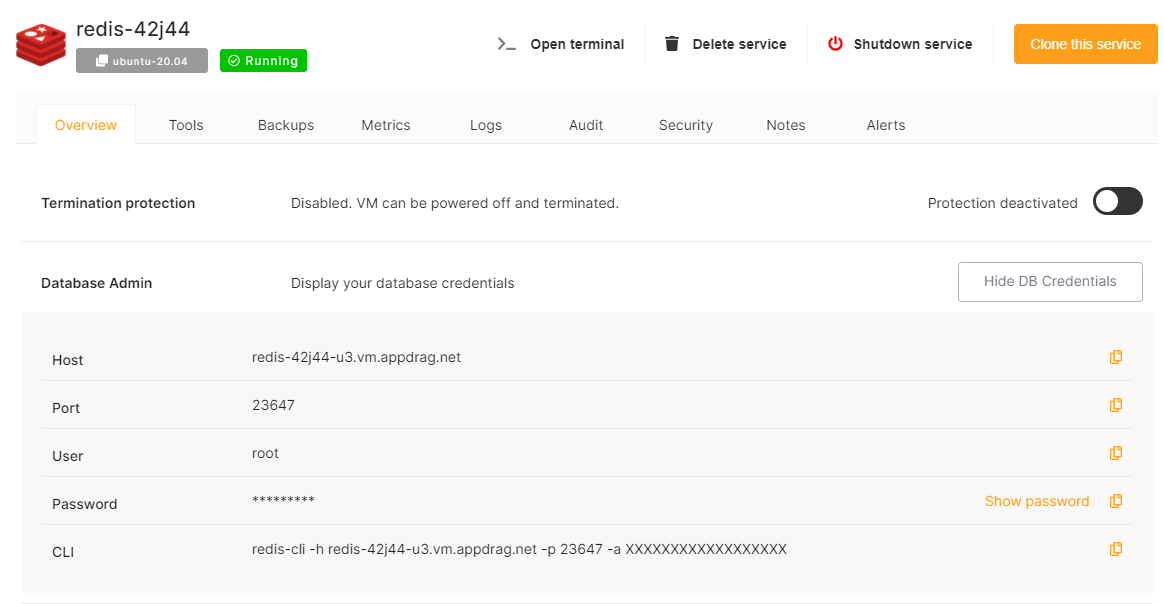
Task: View the Logs tab
Action: [486, 125]
